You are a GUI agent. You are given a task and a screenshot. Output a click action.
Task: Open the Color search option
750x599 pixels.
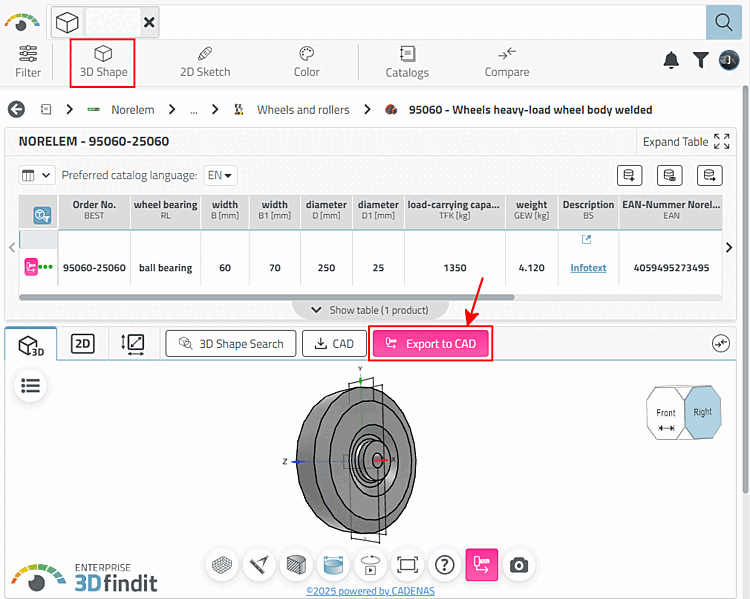click(306, 62)
